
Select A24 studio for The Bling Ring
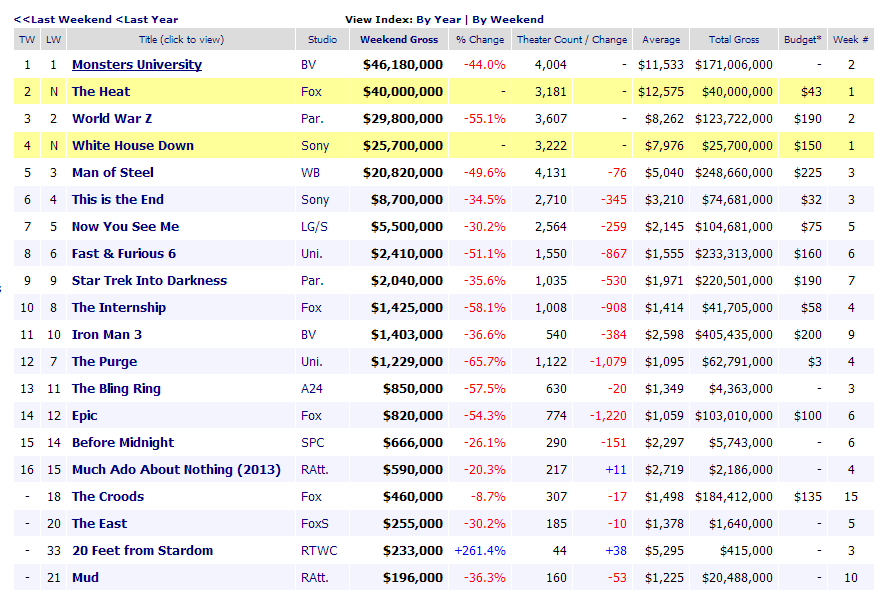coord(311,389)
